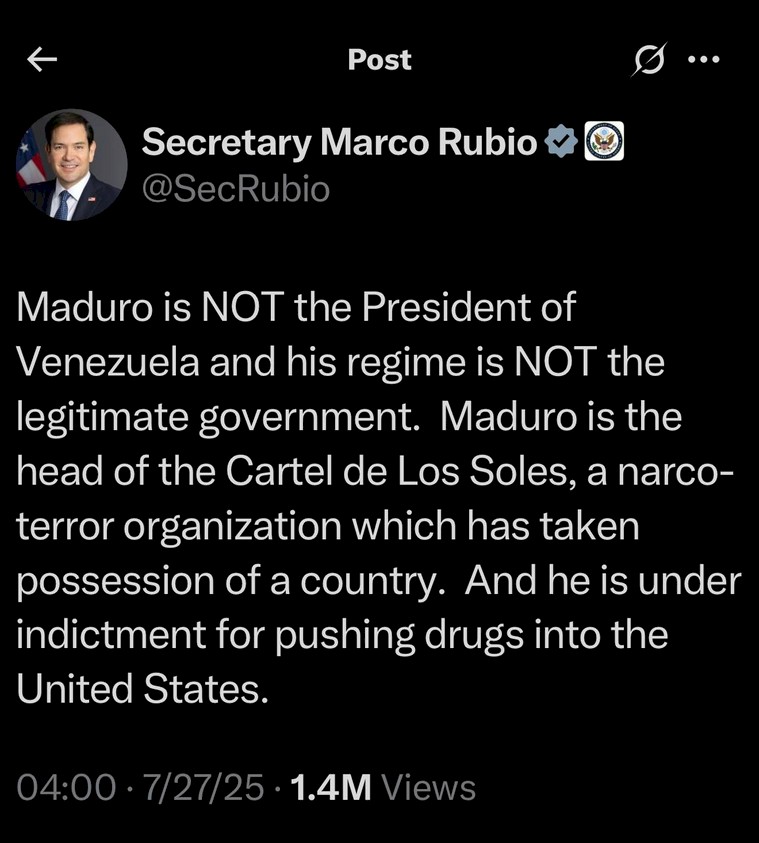The image size is (759, 843).
Task: Tap the 04:00 timestamp
Action: (x=66, y=788)
